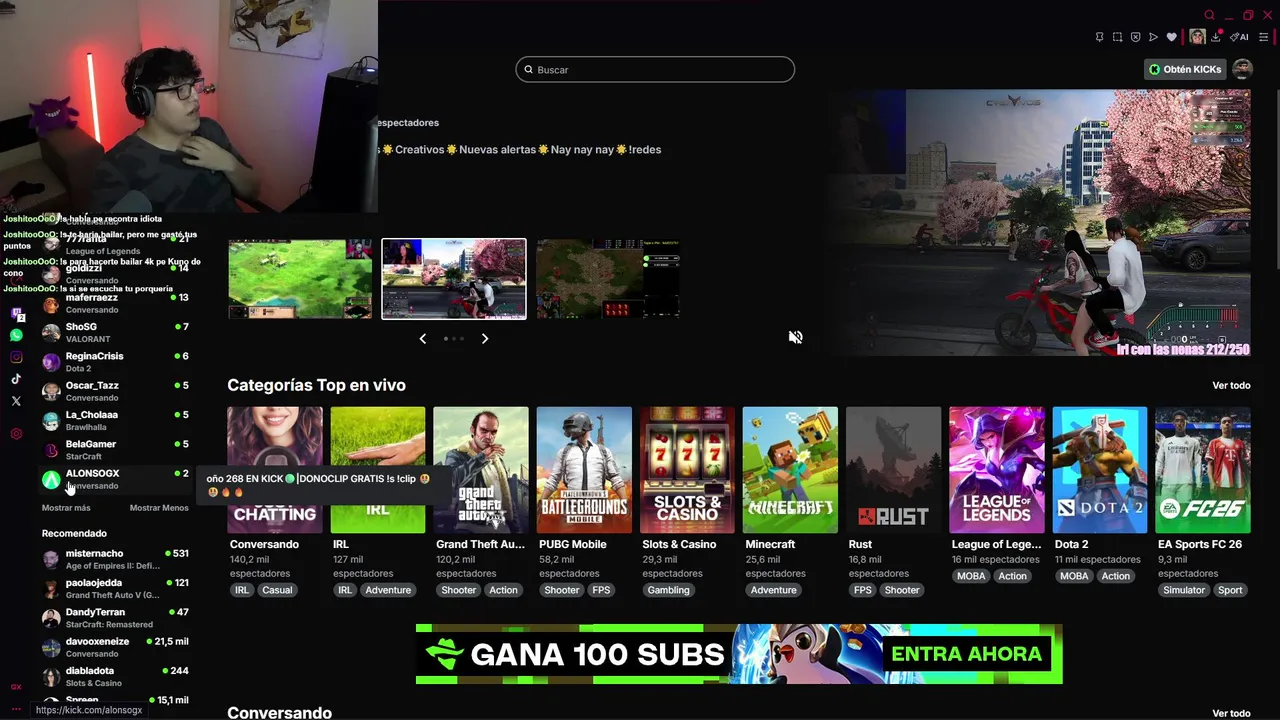The image size is (1280, 720).
Task: Click the Adventure tag under Minecraft
Action: pos(773,590)
